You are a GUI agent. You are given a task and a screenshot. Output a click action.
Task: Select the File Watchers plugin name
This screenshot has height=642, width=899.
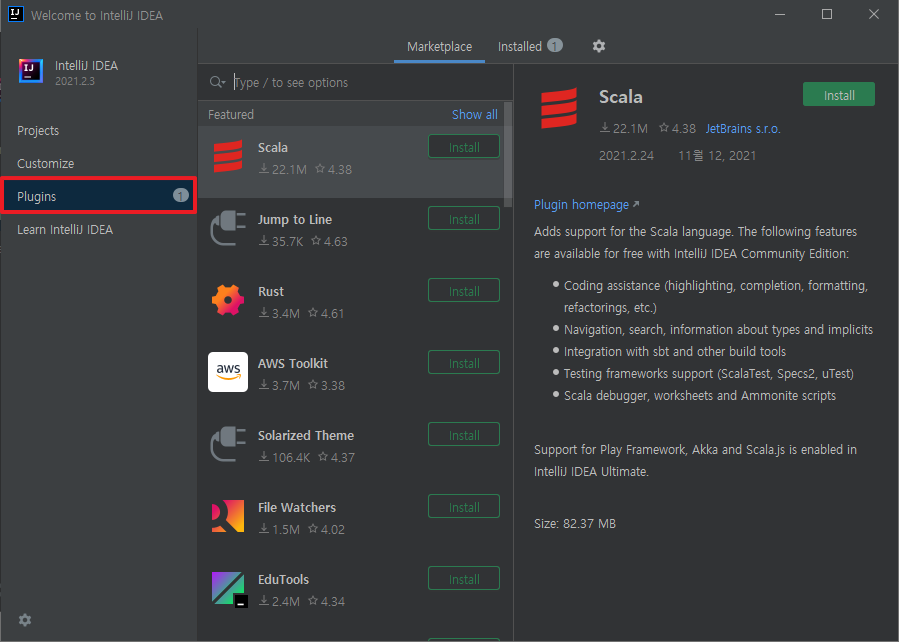[x=296, y=507]
